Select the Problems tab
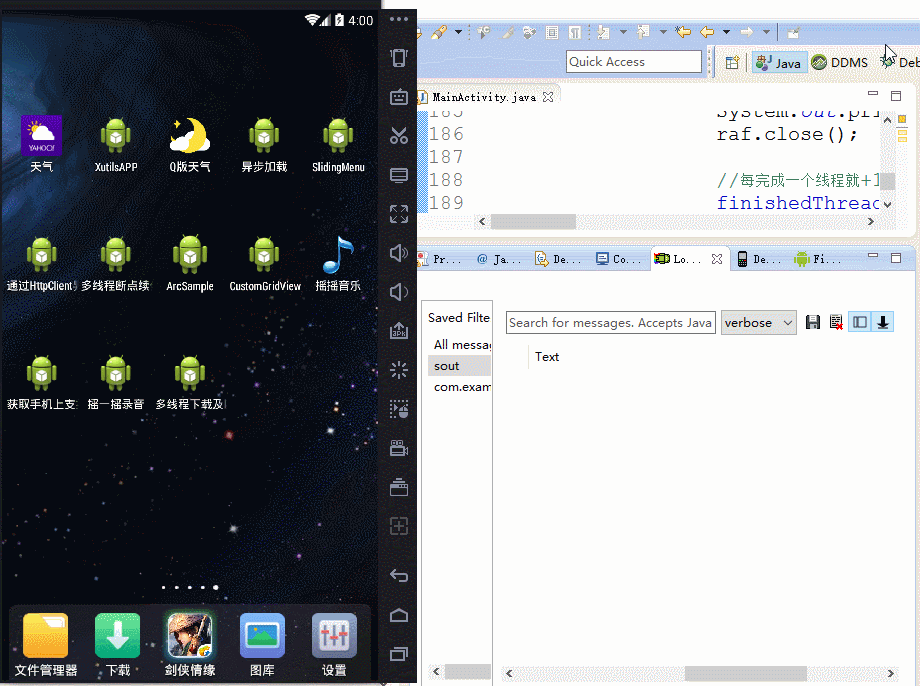 440,259
